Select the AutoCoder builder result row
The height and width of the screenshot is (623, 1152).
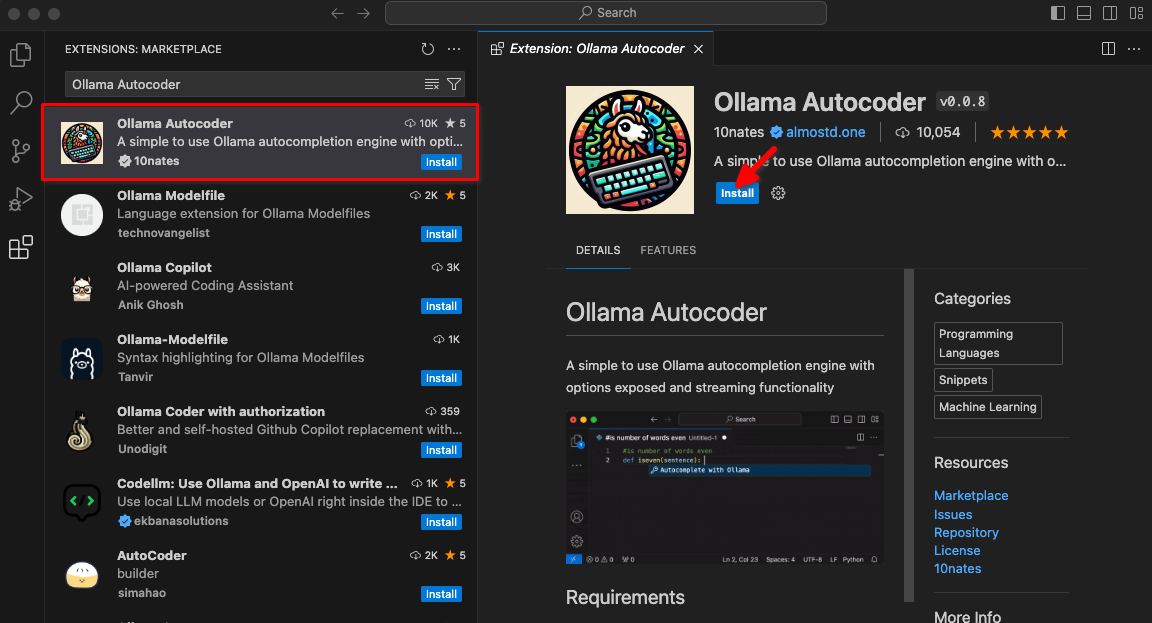[261, 575]
